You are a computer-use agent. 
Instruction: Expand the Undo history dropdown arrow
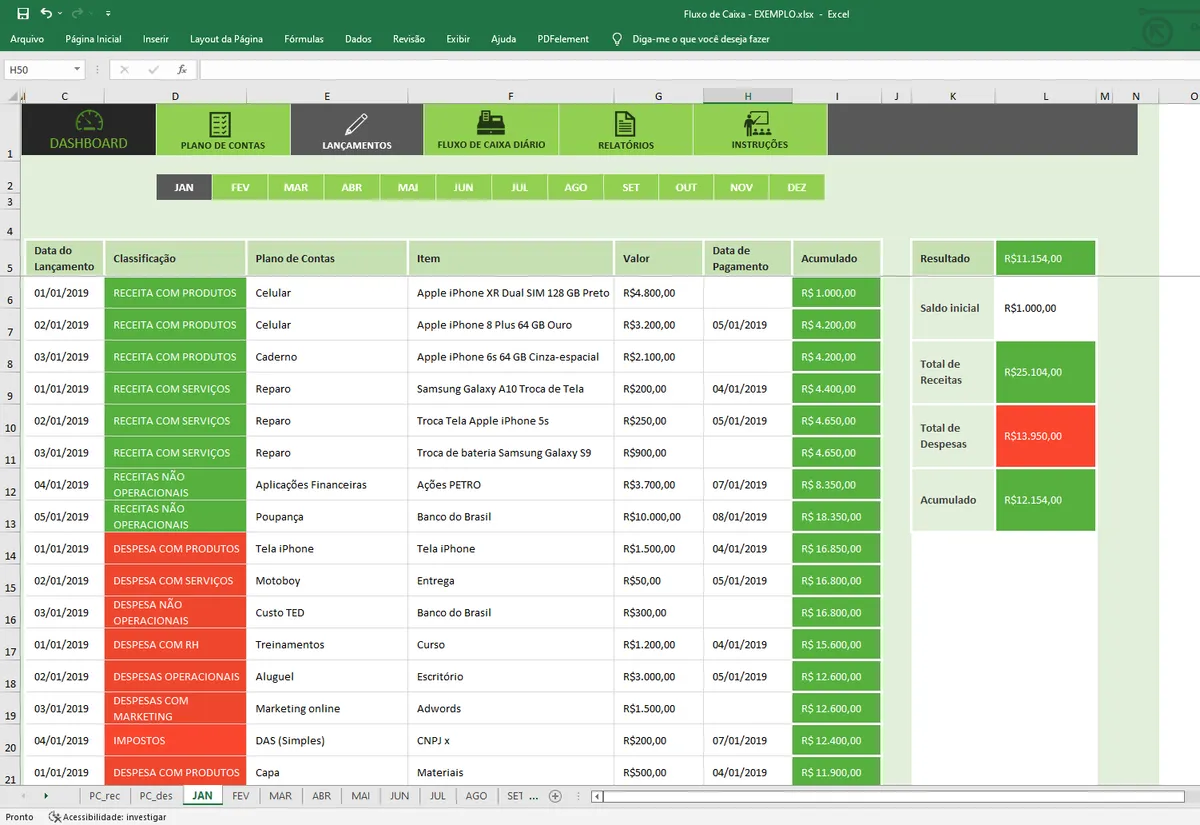tap(60, 14)
